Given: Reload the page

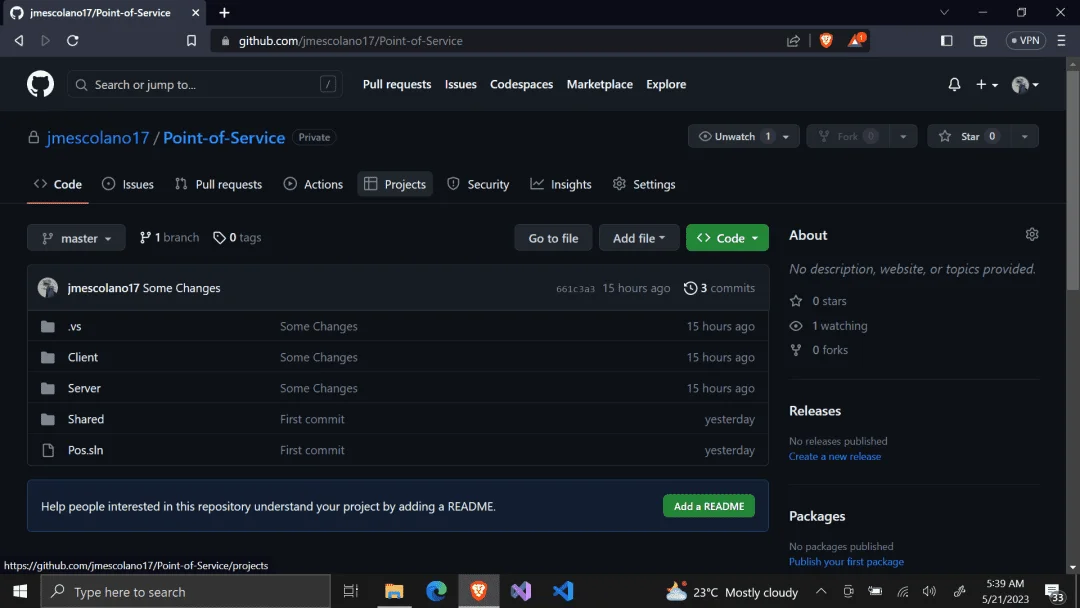Looking at the screenshot, I should [72, 41].
